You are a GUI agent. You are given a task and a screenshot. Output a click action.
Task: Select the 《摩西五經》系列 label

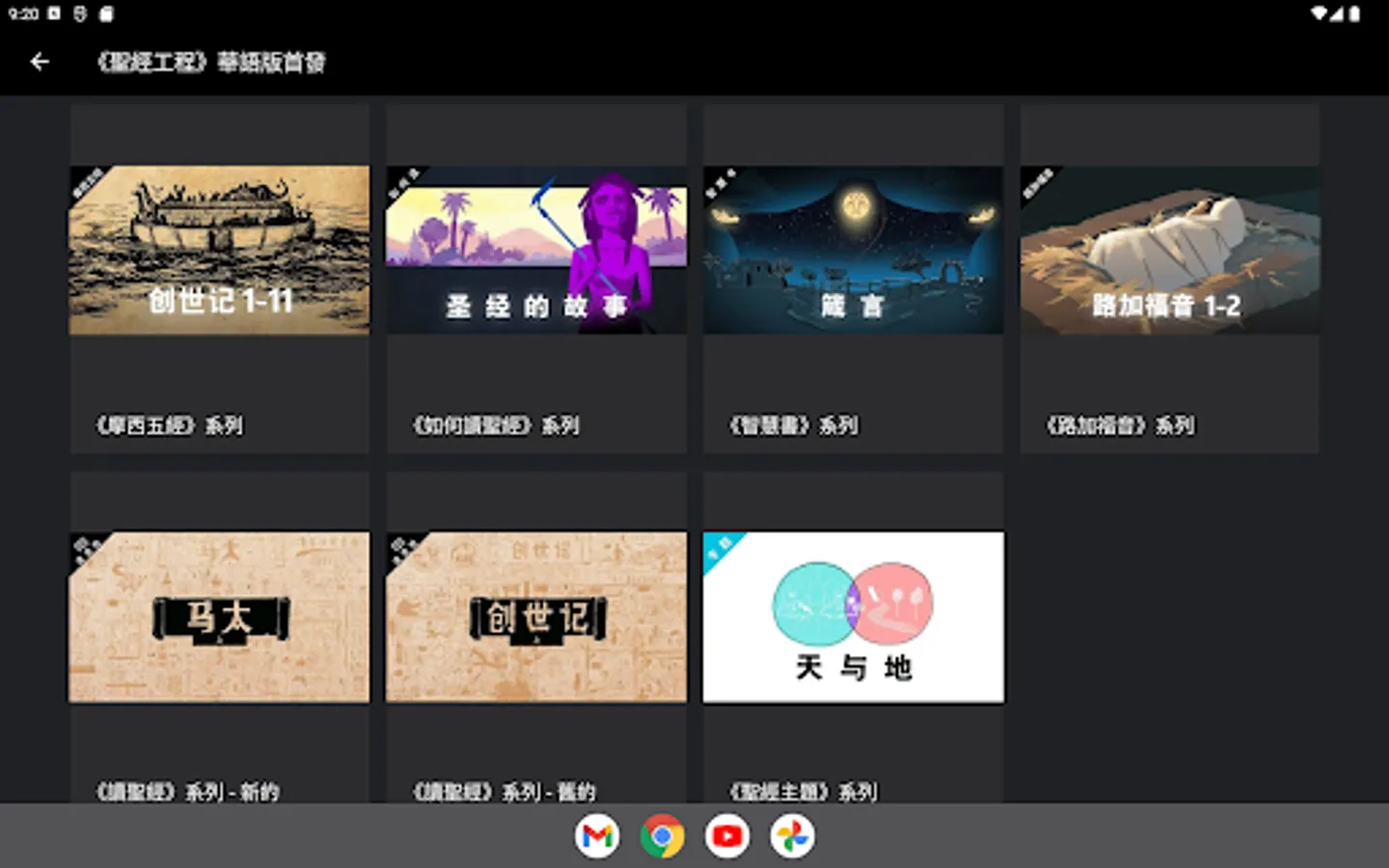click(170, 425)
